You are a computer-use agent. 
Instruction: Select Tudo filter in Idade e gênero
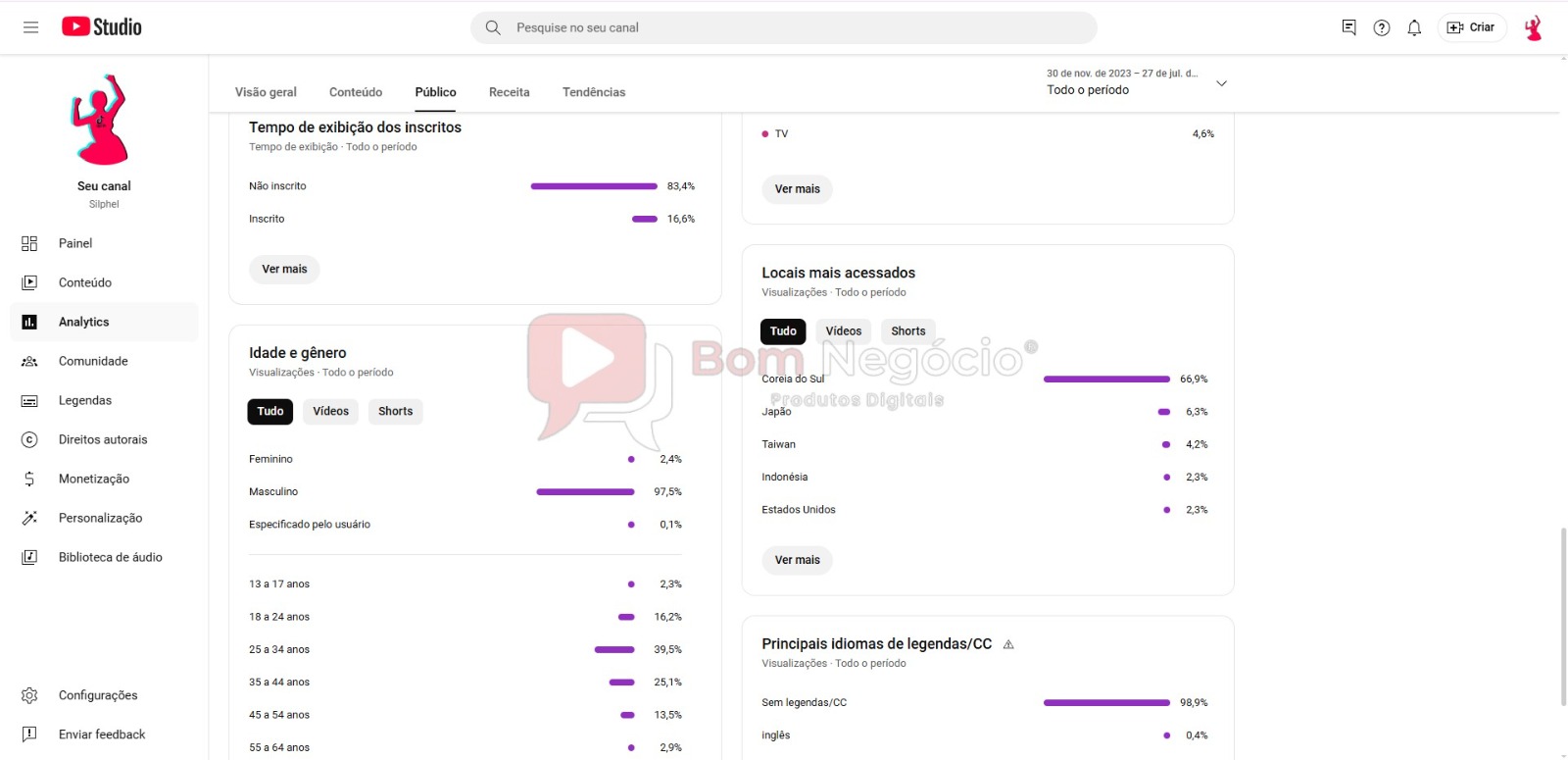click(270, 412)
